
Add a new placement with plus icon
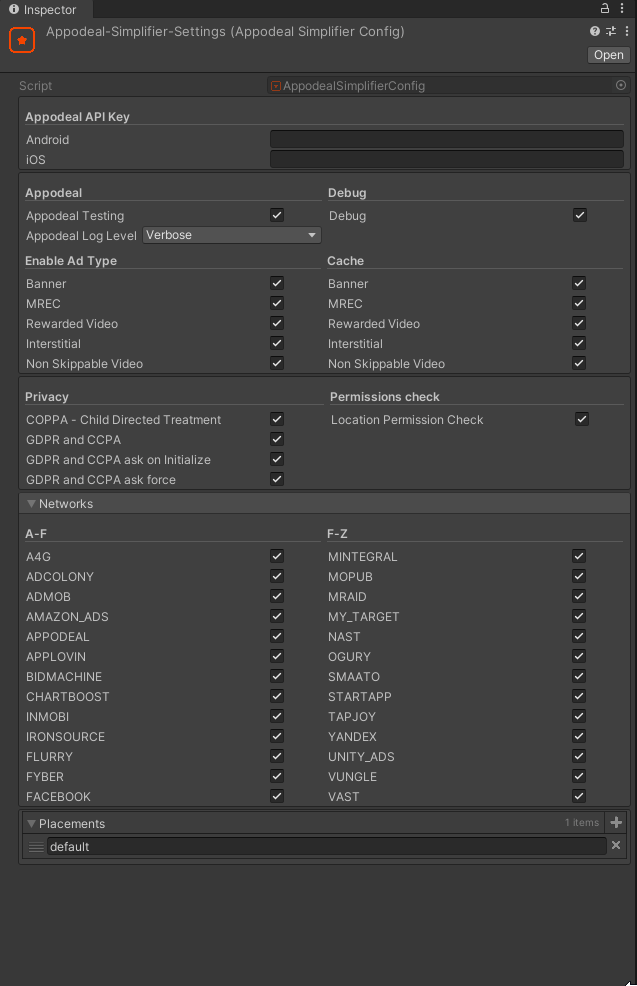pos(616,823)
